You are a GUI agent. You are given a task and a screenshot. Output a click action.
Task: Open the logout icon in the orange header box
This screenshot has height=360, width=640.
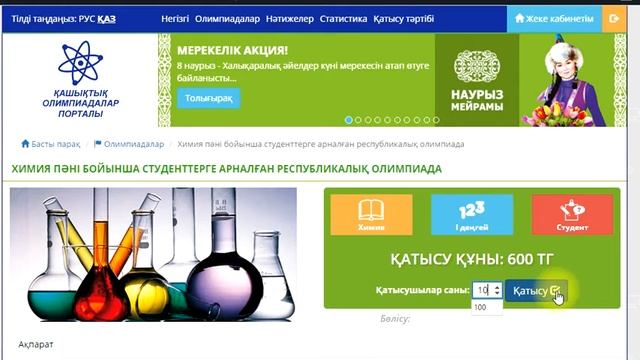coord(614,18)
